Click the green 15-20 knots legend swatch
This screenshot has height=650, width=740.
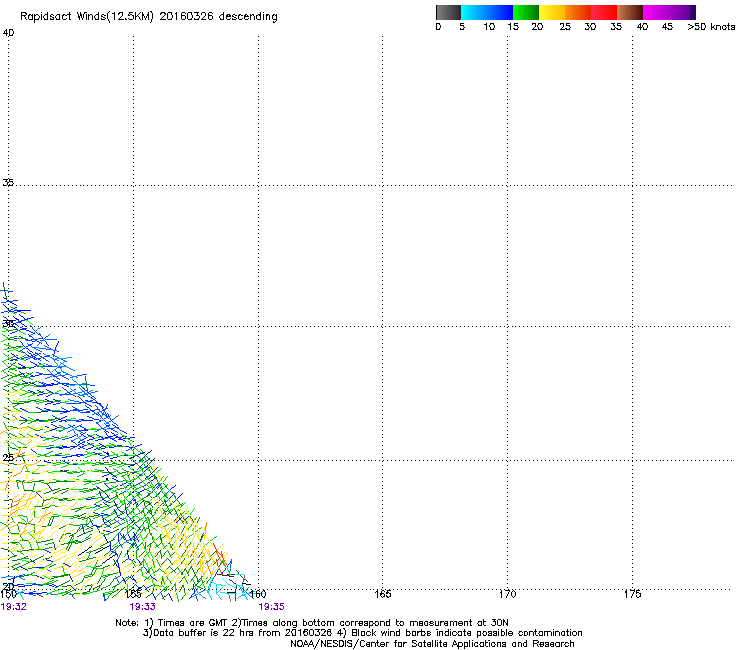526,12
